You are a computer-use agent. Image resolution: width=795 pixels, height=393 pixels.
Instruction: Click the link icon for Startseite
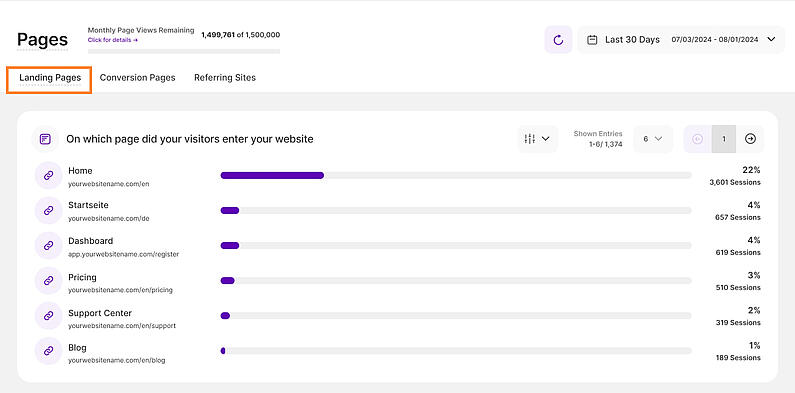[x=48, y=210]
